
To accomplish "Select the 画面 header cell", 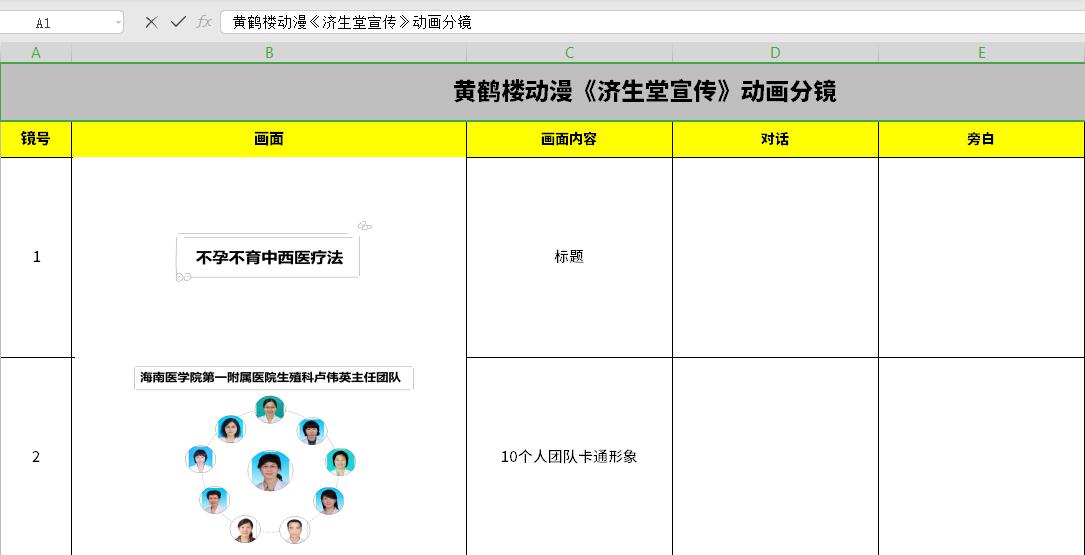I will tap(269, 139).
